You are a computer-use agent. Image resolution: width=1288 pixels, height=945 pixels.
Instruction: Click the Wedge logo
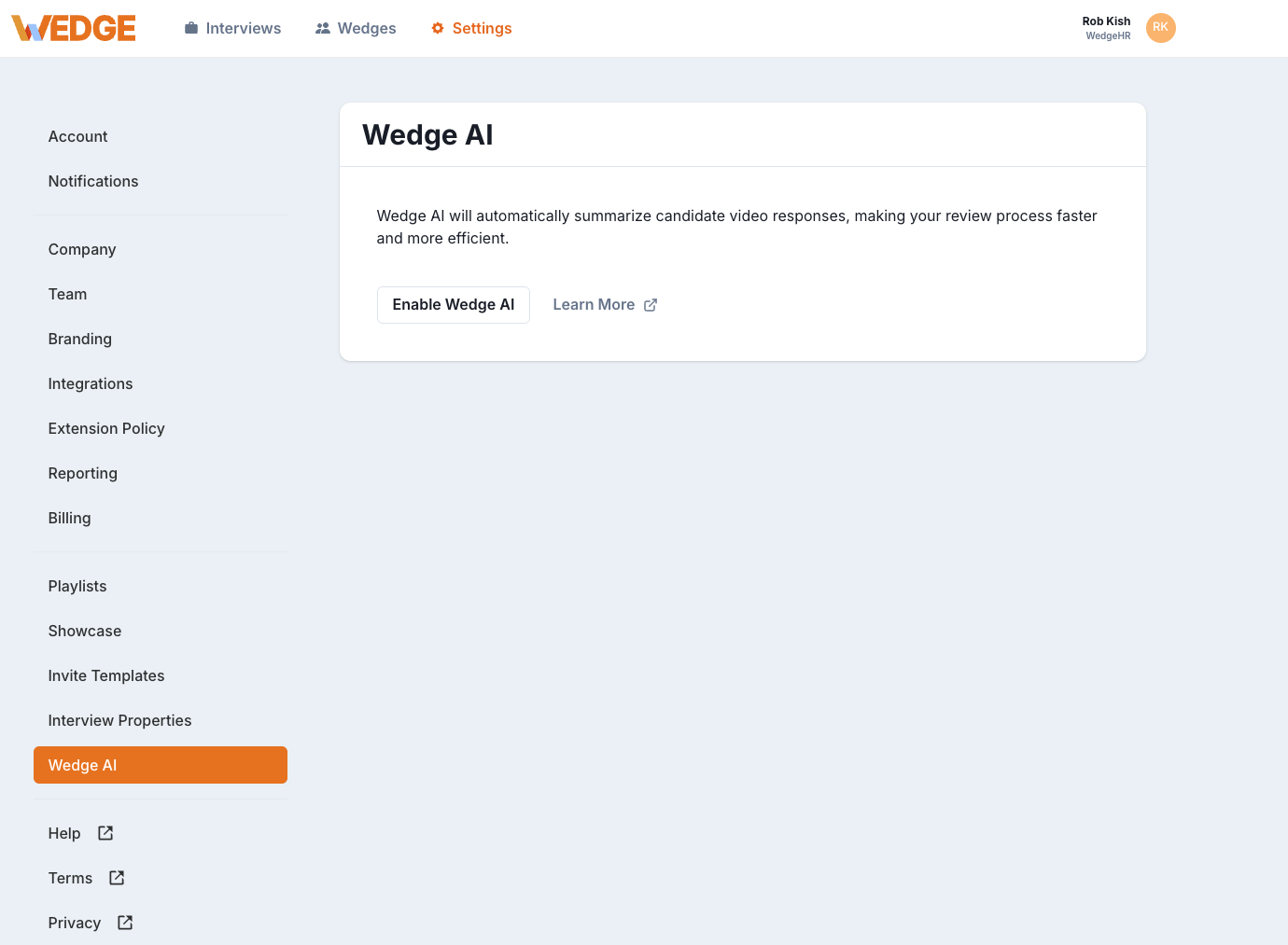[x=74, y=28]
